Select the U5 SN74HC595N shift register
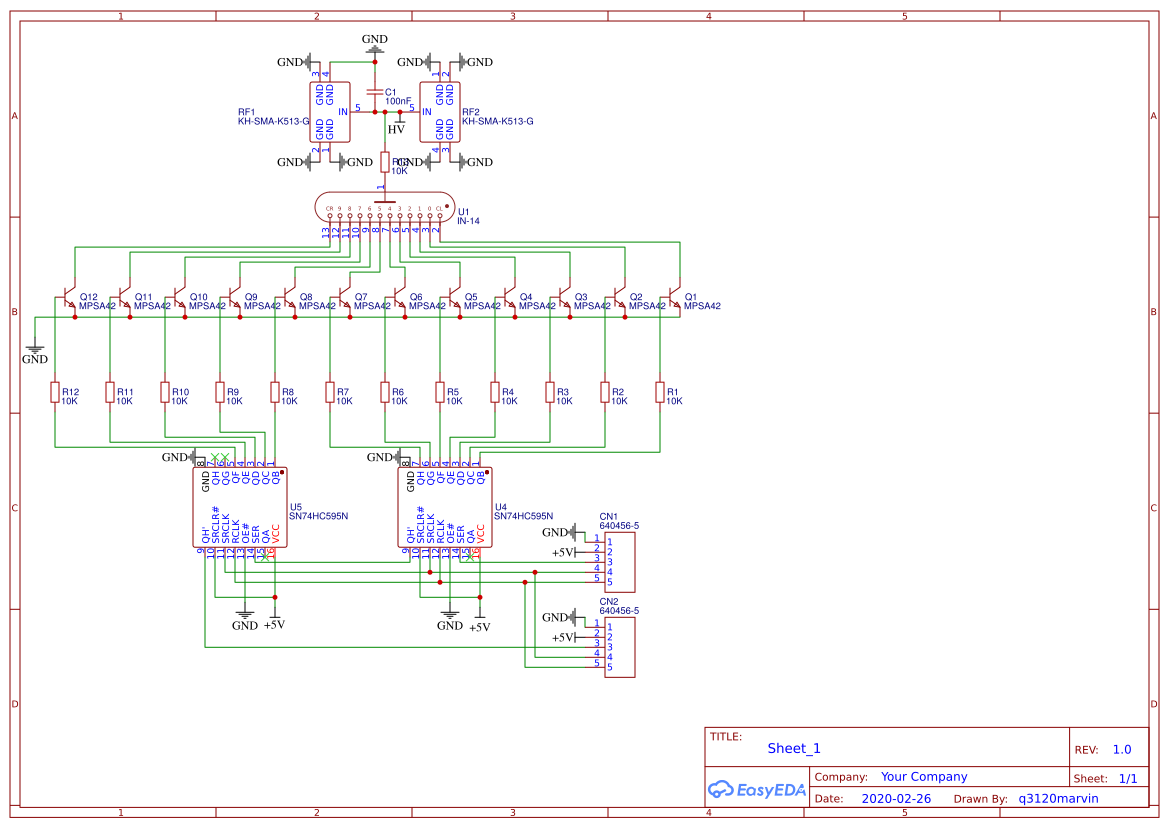 (241, 508)
